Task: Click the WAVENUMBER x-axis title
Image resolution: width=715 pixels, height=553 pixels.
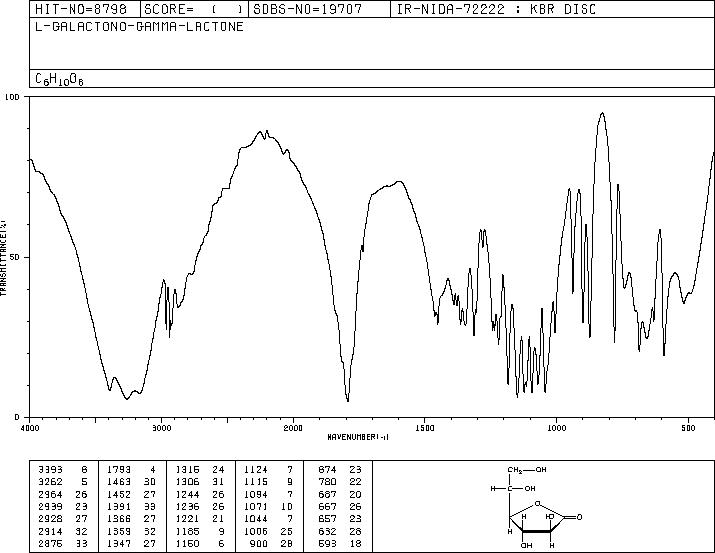Action: point(358,437)
